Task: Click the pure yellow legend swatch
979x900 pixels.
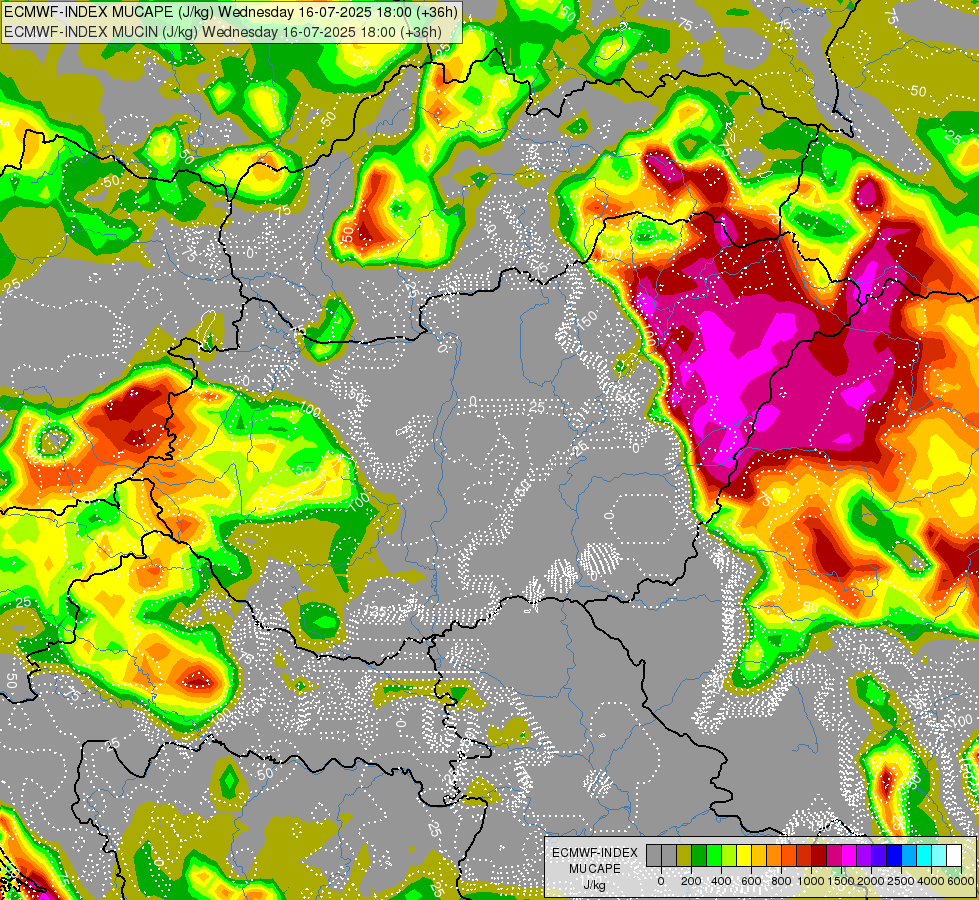Action: pos(744,855)
